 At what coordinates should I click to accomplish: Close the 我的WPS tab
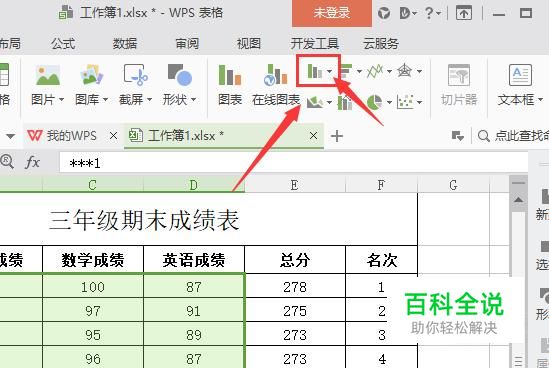[113, 136]
